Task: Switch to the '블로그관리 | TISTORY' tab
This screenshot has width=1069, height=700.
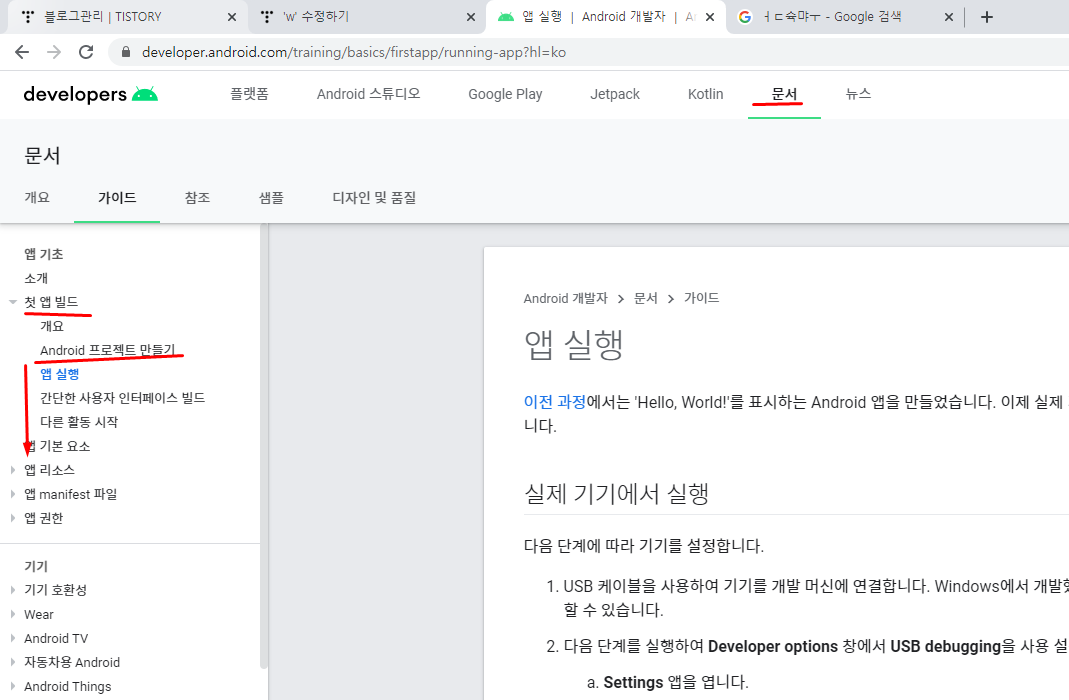Action: click(x=126, y=17)
